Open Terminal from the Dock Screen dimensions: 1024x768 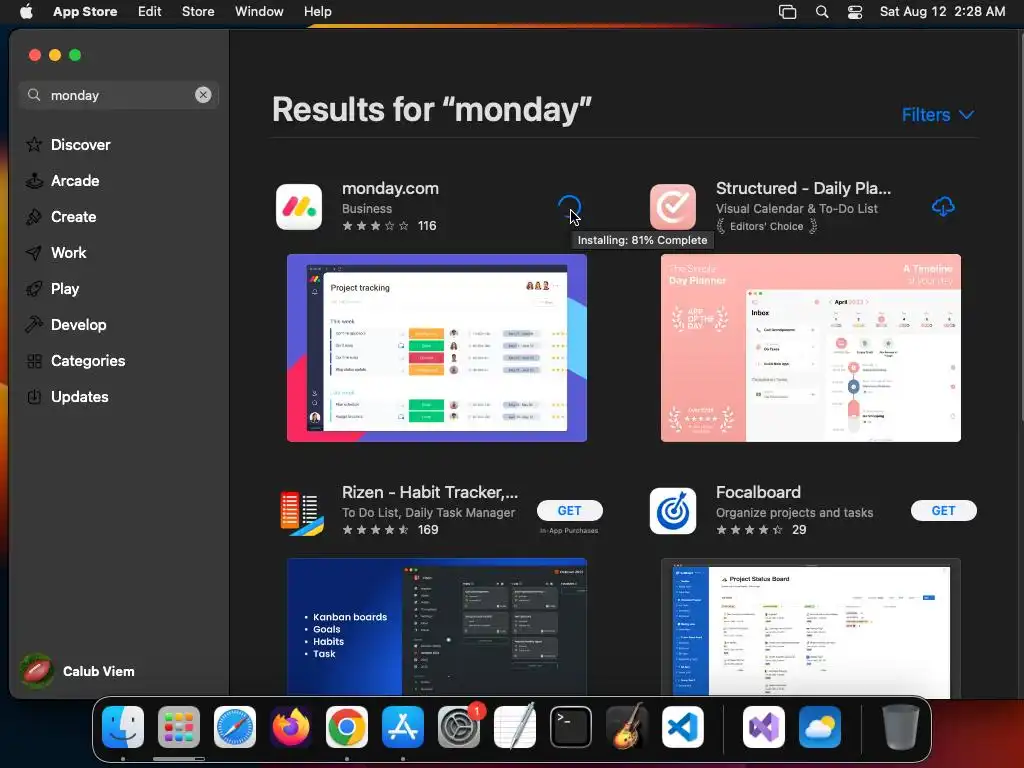click(571, 727)
